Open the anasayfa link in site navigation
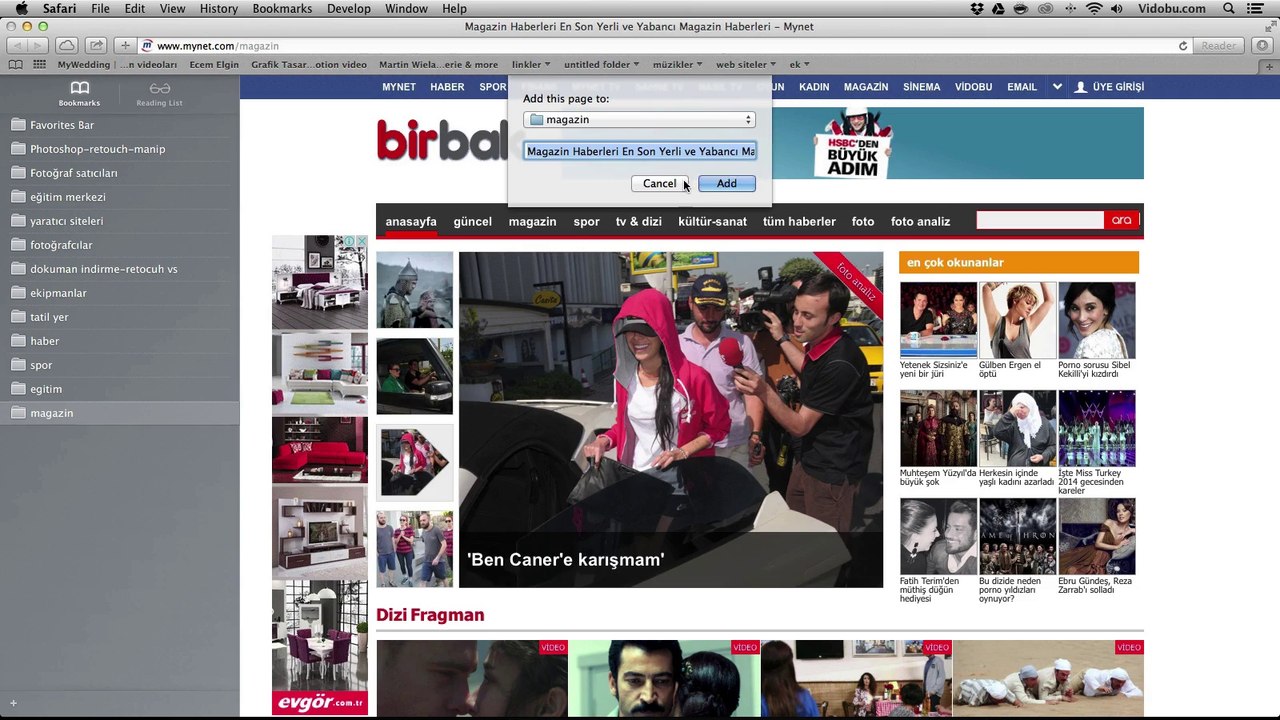 point(411,222)
